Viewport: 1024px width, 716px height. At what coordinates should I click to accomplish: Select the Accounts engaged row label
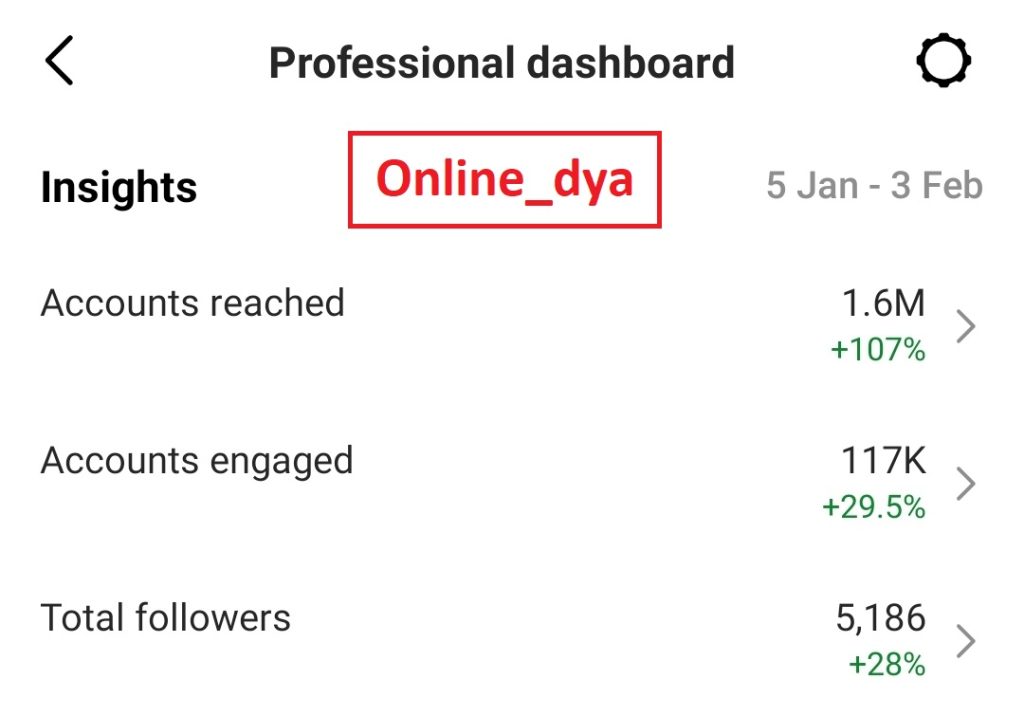click(x=197, y=463)
